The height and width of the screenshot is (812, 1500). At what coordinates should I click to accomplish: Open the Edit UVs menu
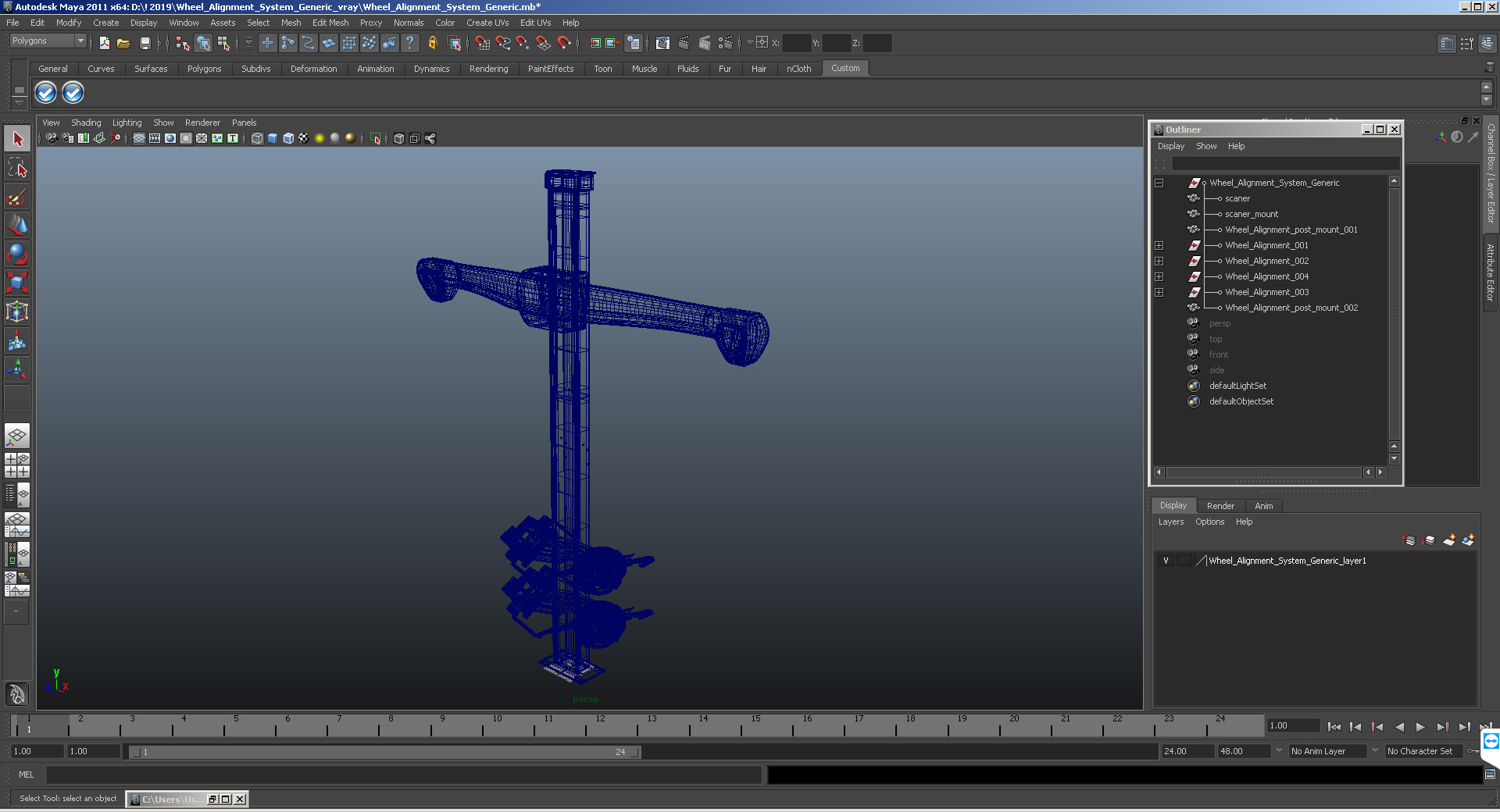pyautogui.click(x=535, y=23)
